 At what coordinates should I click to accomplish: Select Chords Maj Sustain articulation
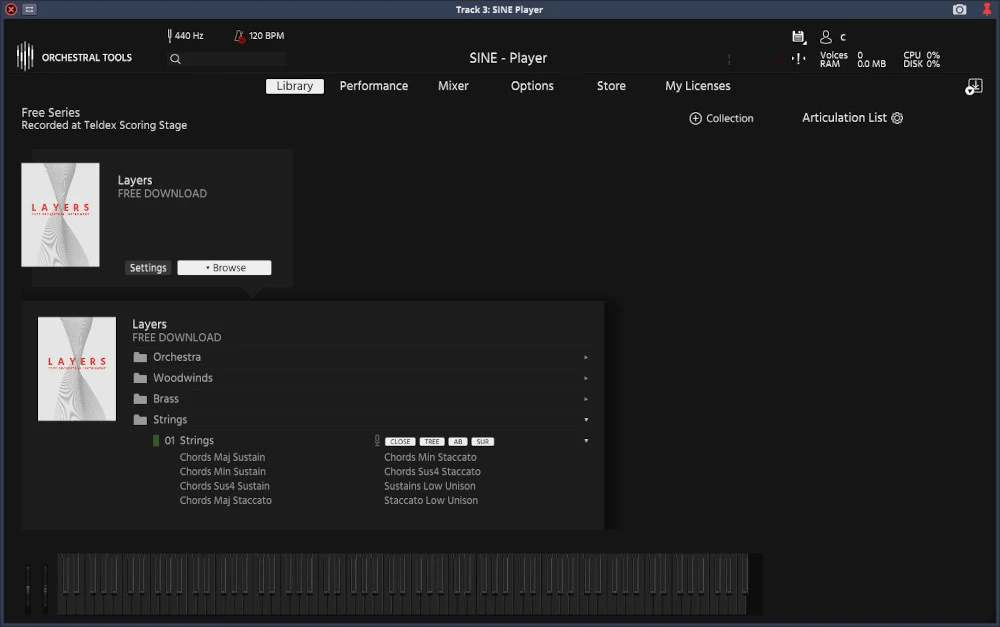tap(222, 457)
